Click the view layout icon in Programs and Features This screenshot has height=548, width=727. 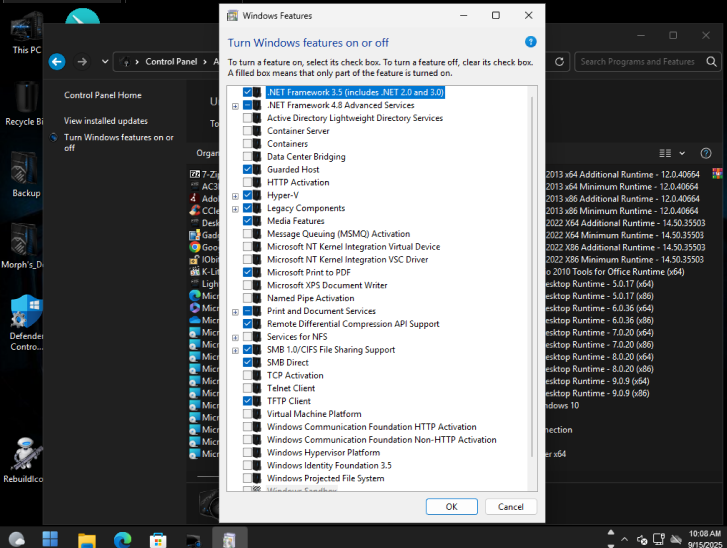tap(665, 153)
